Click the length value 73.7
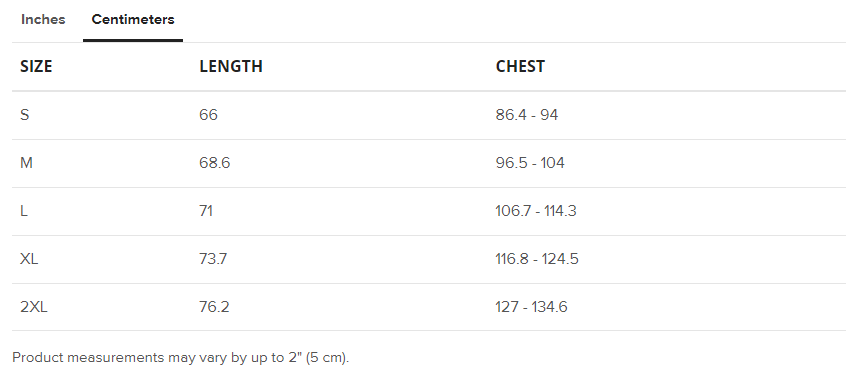 click(213, 259)
